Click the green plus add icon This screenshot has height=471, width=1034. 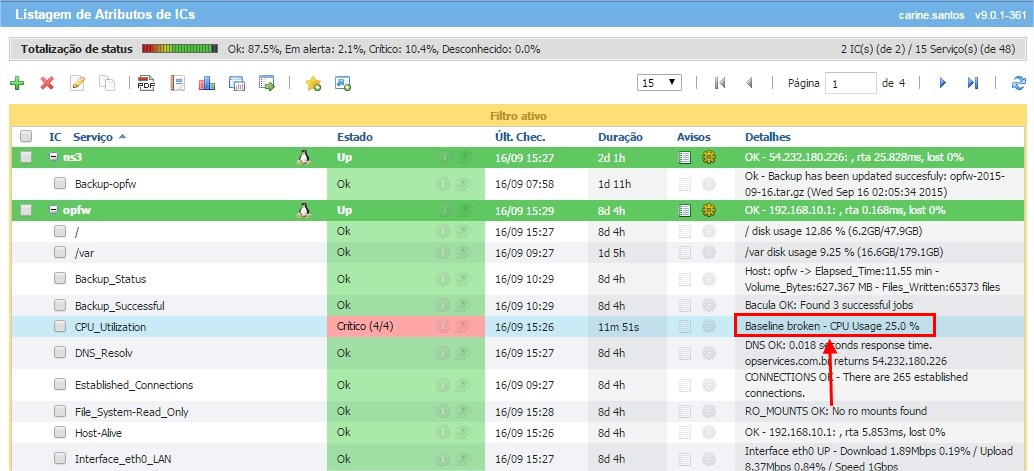point(17,83)
